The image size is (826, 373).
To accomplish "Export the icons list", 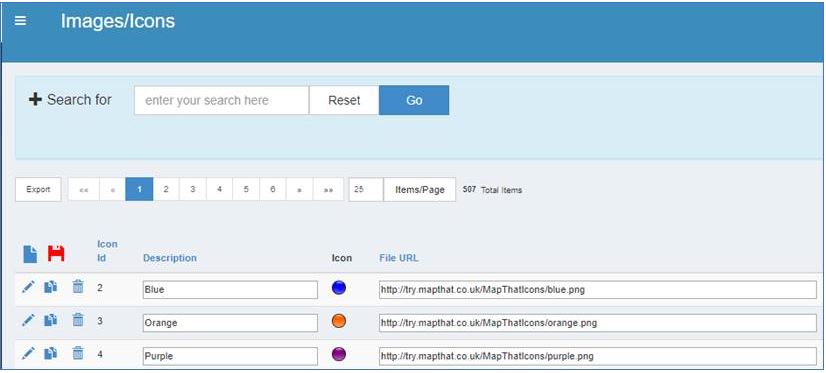I will pos(38,189).
